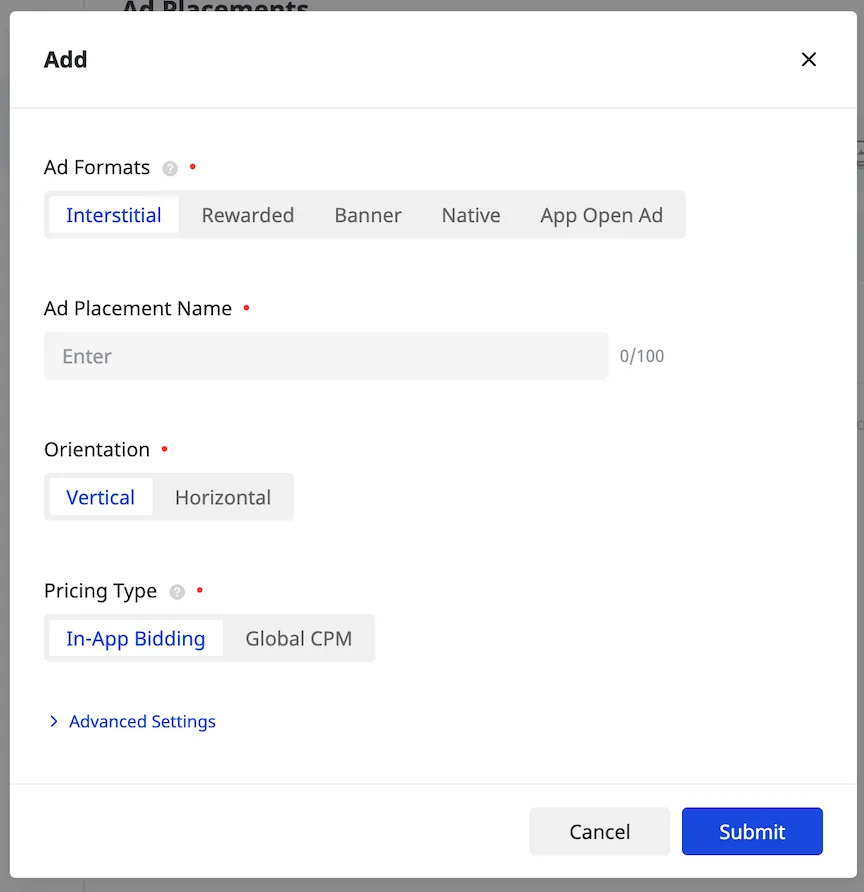Select the App Open Ad format
This screenshot has height=892, width=864.
[x=602, y=214]
